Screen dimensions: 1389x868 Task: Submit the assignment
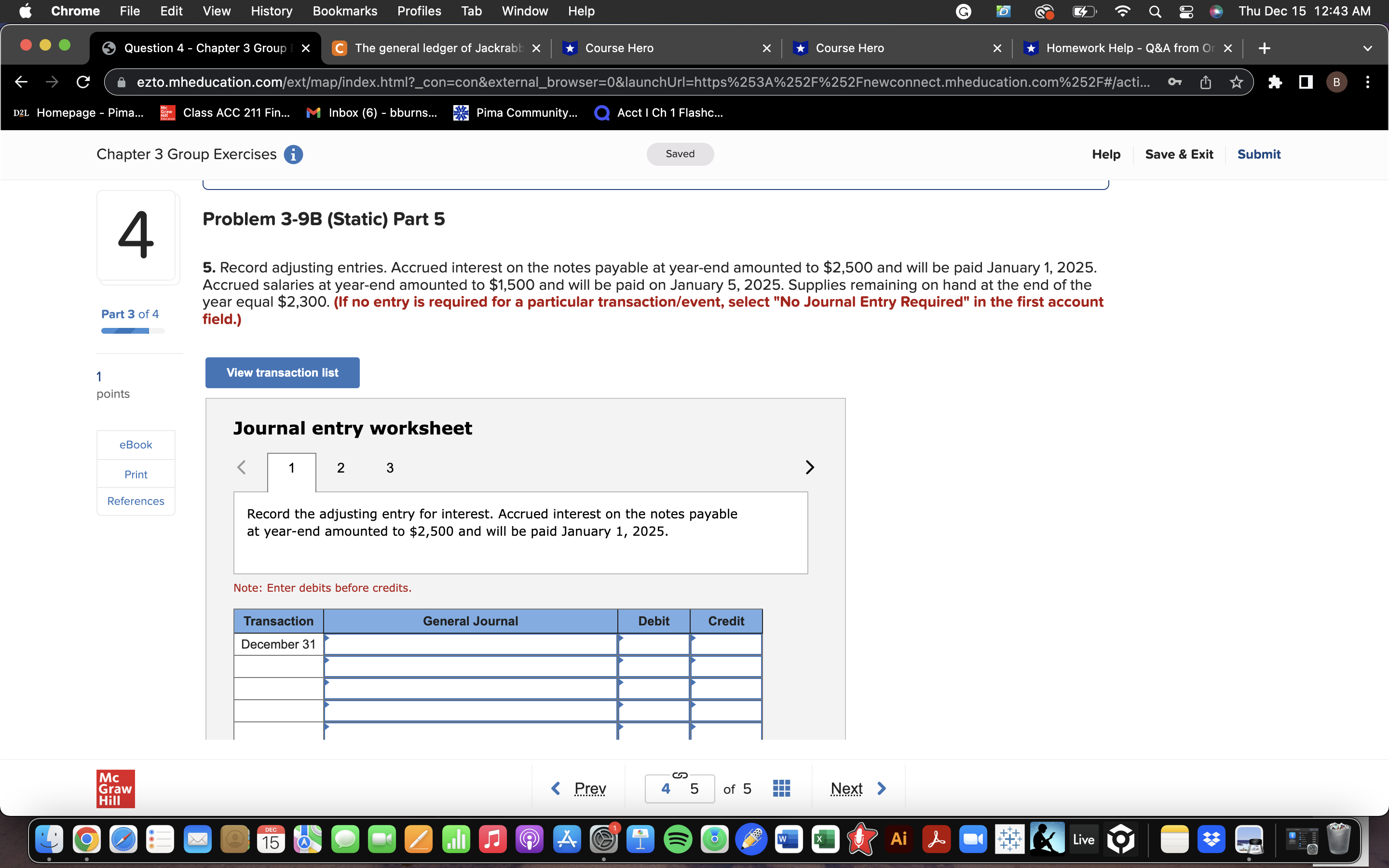point(1259,154)
